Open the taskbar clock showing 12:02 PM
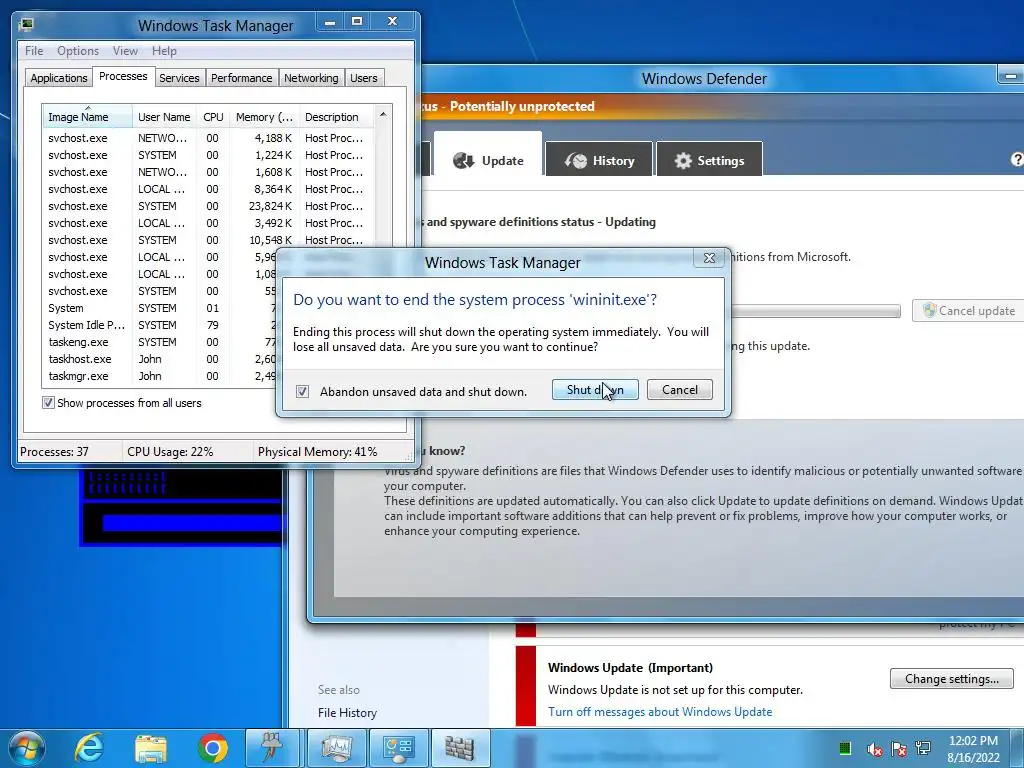1024x768 pixels. (973, 749)
